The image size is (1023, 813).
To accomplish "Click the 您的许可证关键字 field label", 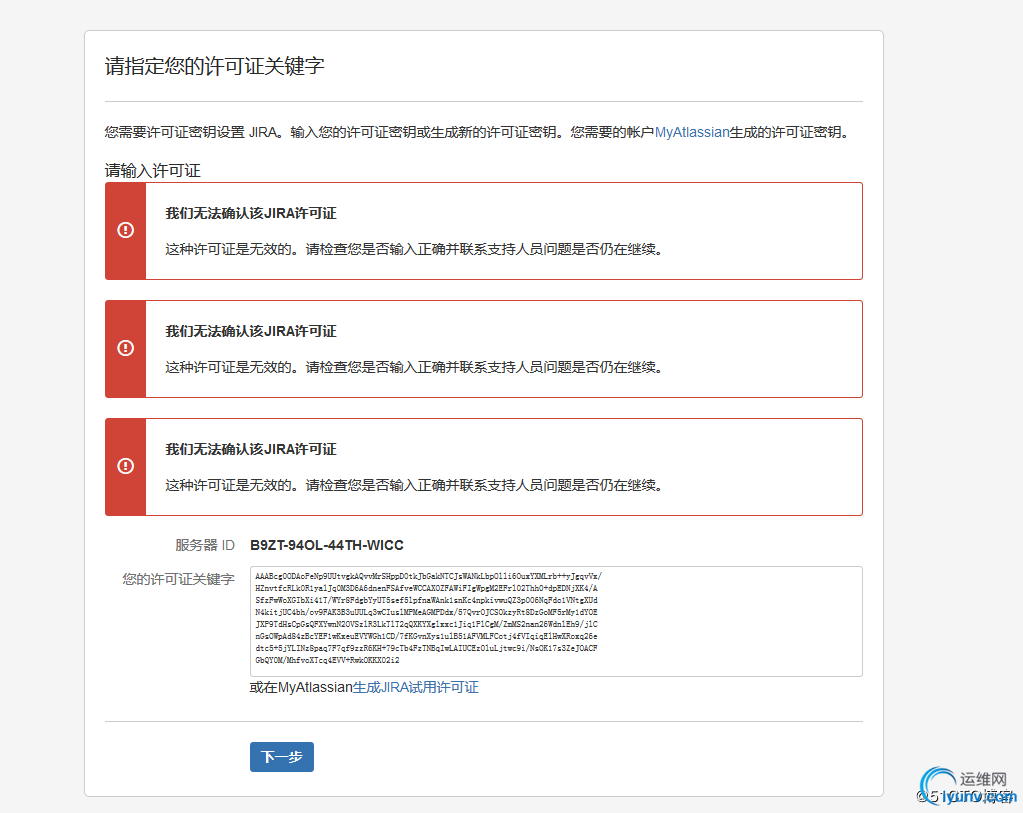I will click(178, 579).
